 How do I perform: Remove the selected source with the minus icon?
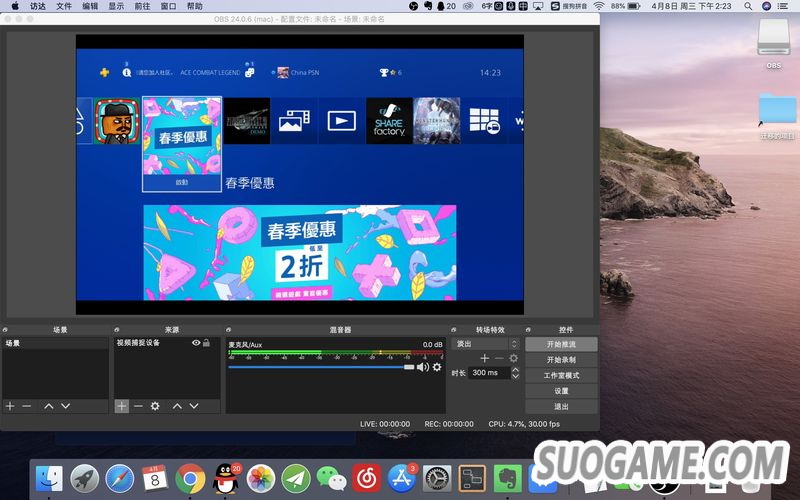click(x=138, y=406)
